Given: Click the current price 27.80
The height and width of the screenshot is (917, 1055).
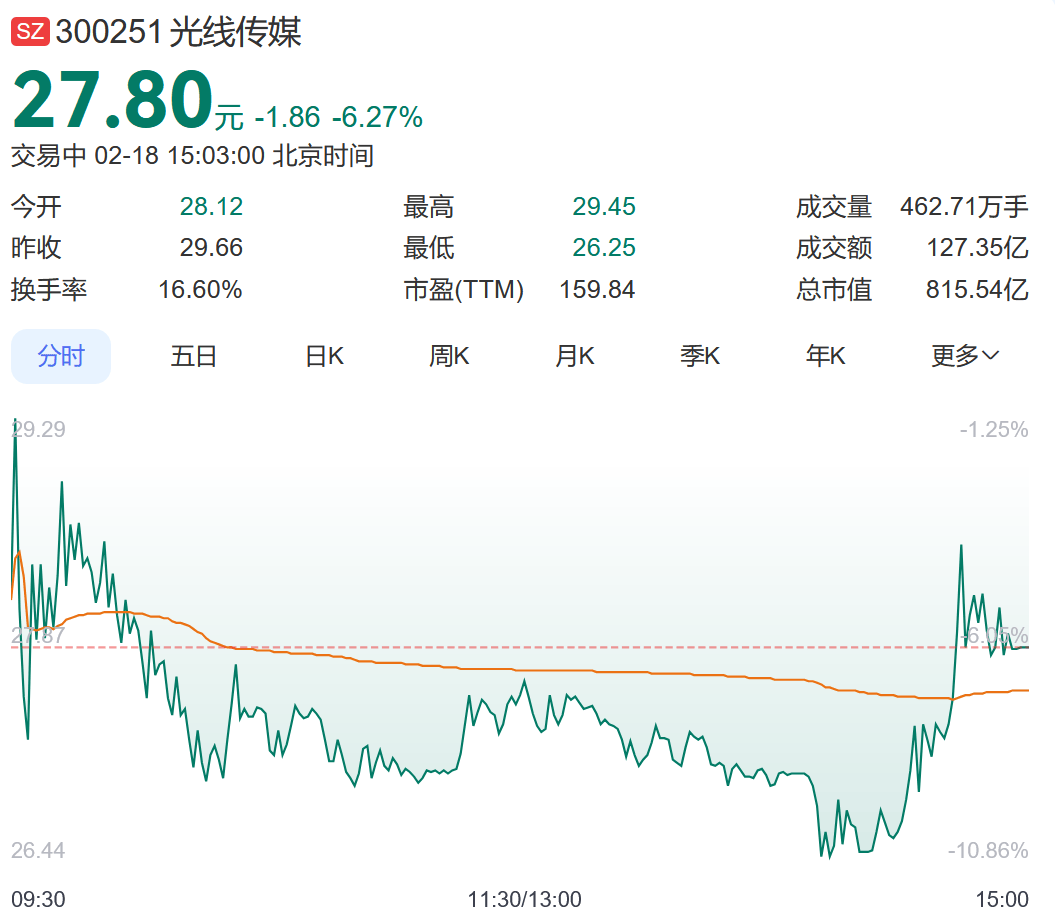Looking at the screenshot, I should pos(112,102).
